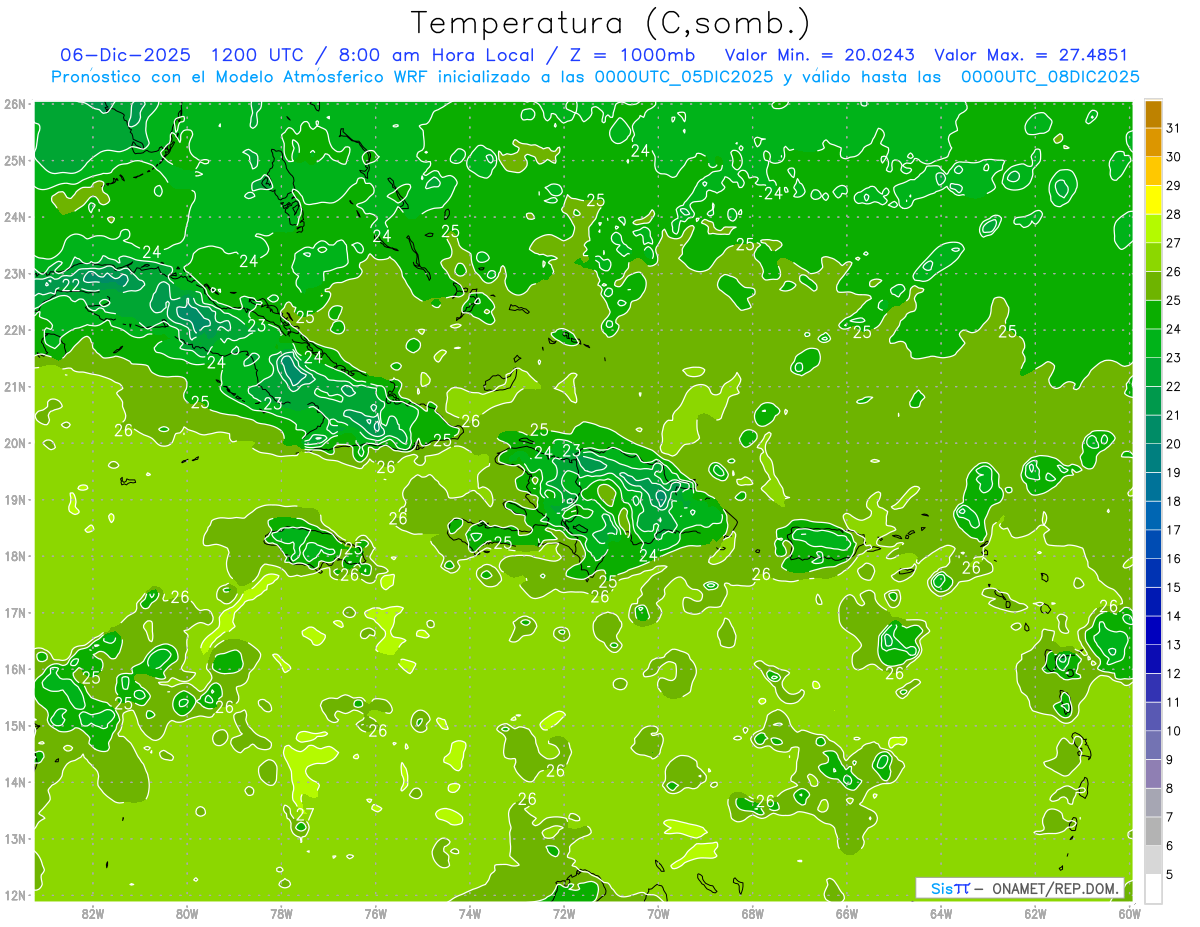Image resolution: width=1200 pixels, height=927 pixels.
Task: Click the dark blue swatch between 13 and 14
Action: (x=1153, y=631)
